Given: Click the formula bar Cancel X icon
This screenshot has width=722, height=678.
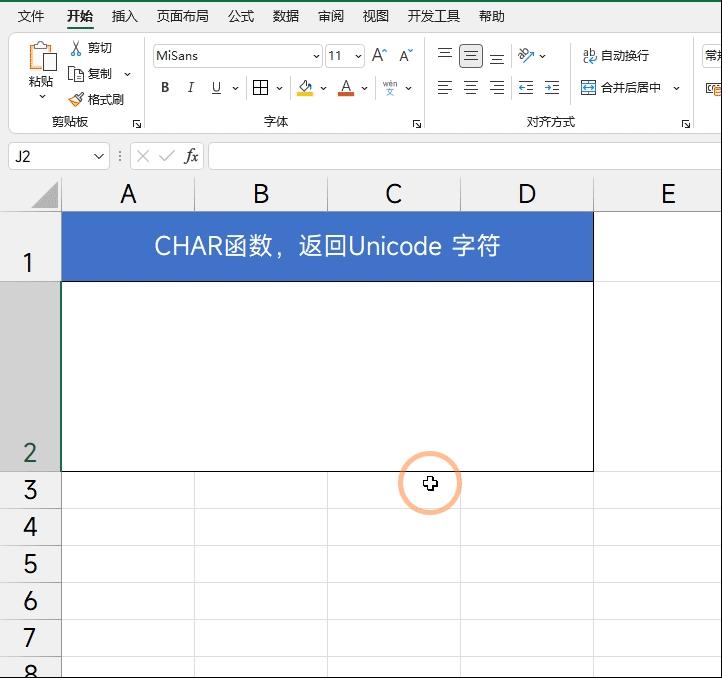Looking at the screenshot, I should click(143, 157).
